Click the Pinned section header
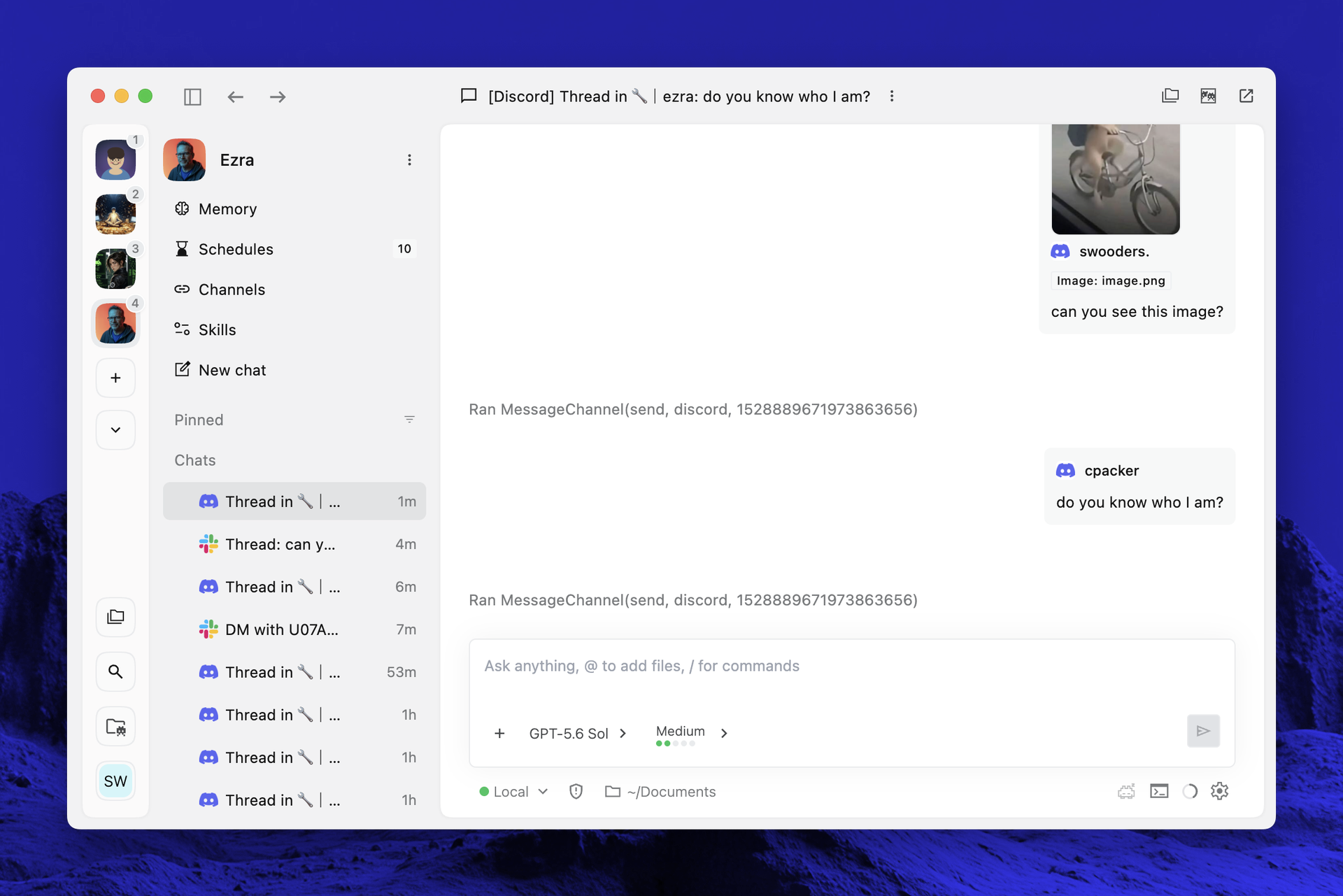Screen dimensions: 1343x896 199,420
